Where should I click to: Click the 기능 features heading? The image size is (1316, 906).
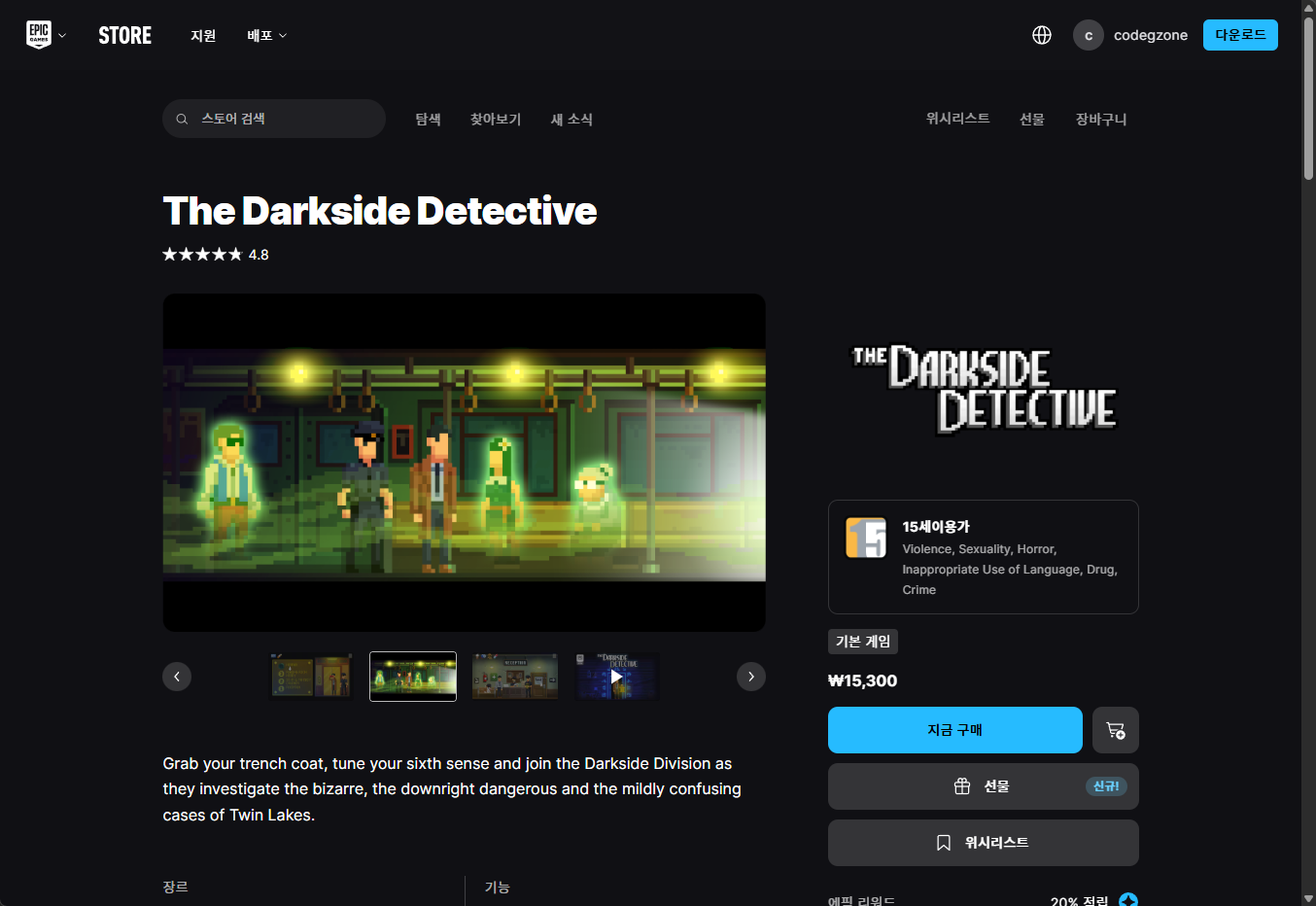[497, 887]
